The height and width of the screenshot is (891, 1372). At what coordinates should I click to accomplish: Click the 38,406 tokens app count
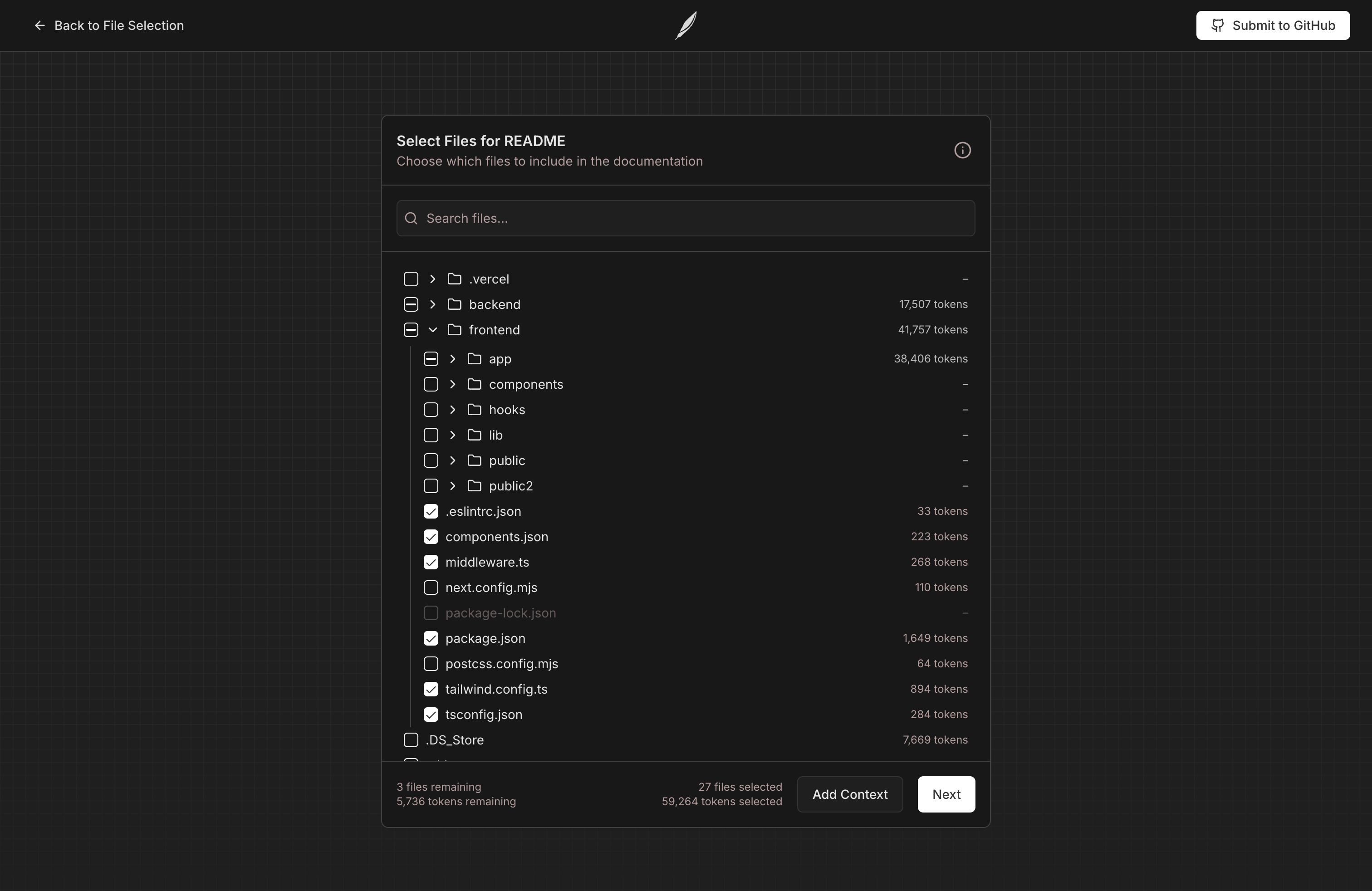[931, 359]
